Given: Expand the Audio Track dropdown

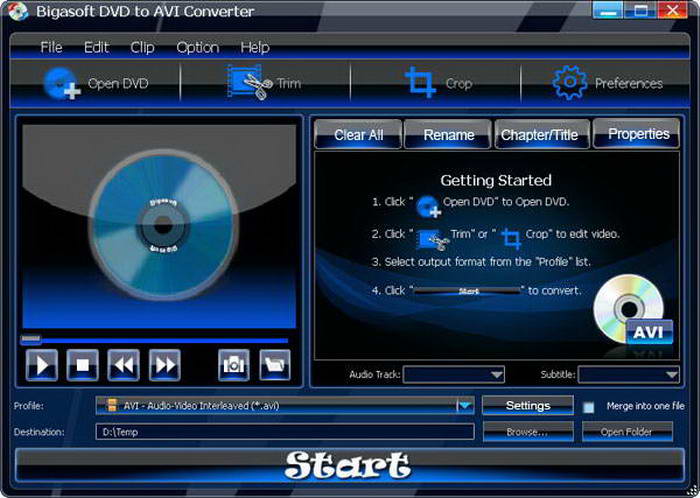Looking at the screenshot, I should pyautogui.click(x=455, y=374).
